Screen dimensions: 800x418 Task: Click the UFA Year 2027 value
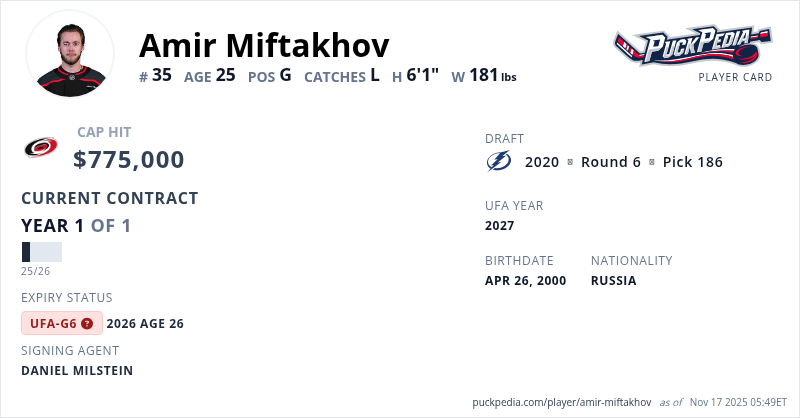tap(499, 226)
